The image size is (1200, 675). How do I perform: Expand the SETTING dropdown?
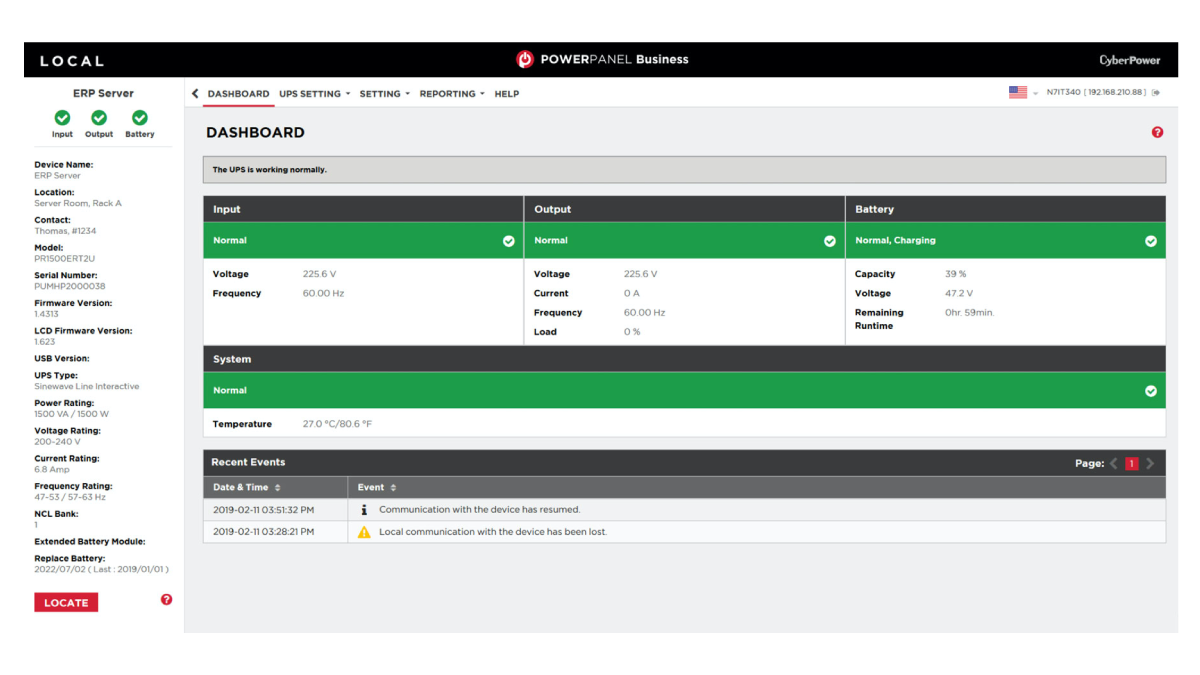click(383, 93)
